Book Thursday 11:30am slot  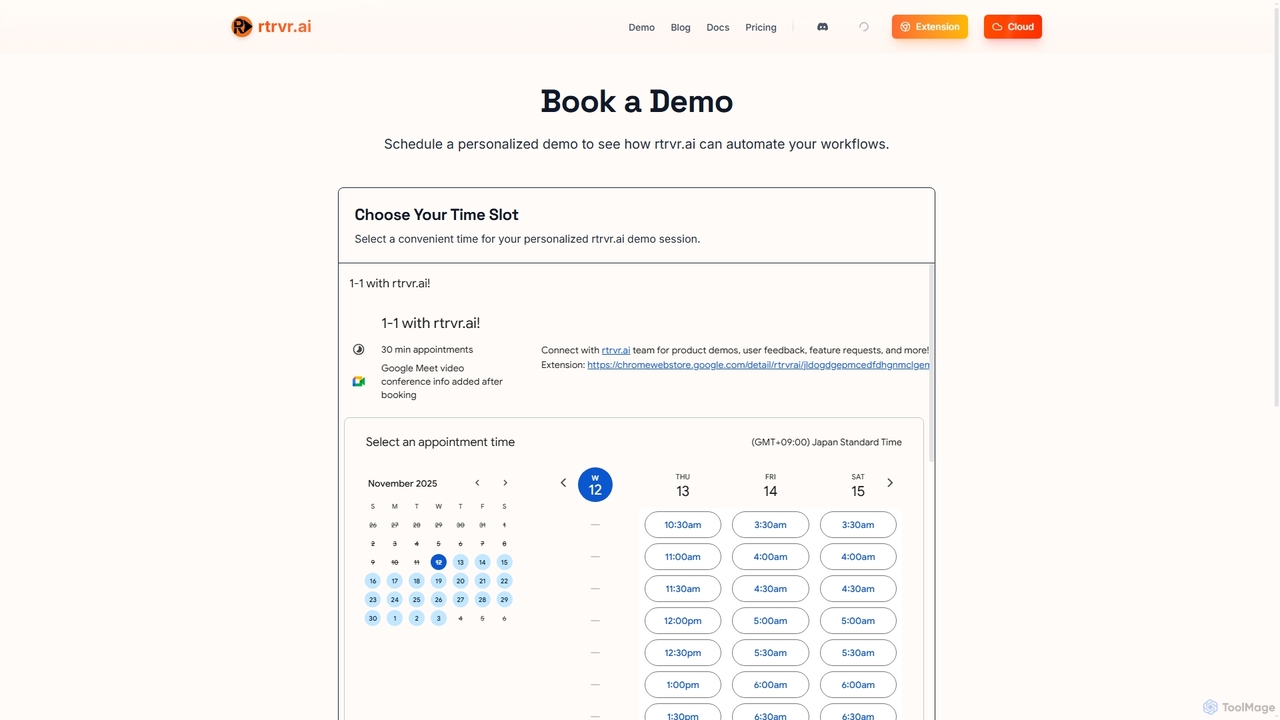point(683,589)
